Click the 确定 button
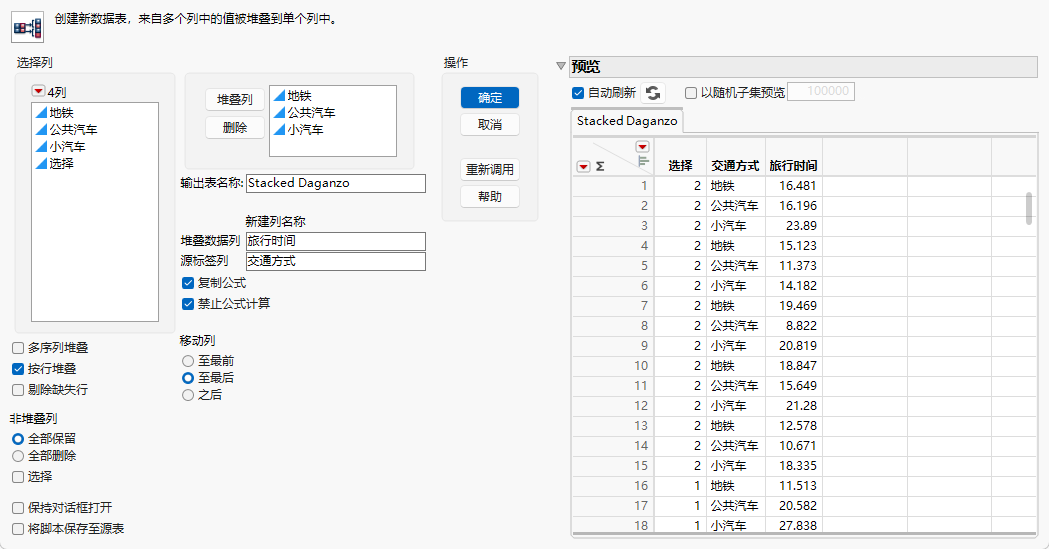This screenshot has height=549, width=1049. tap(490, 98)
